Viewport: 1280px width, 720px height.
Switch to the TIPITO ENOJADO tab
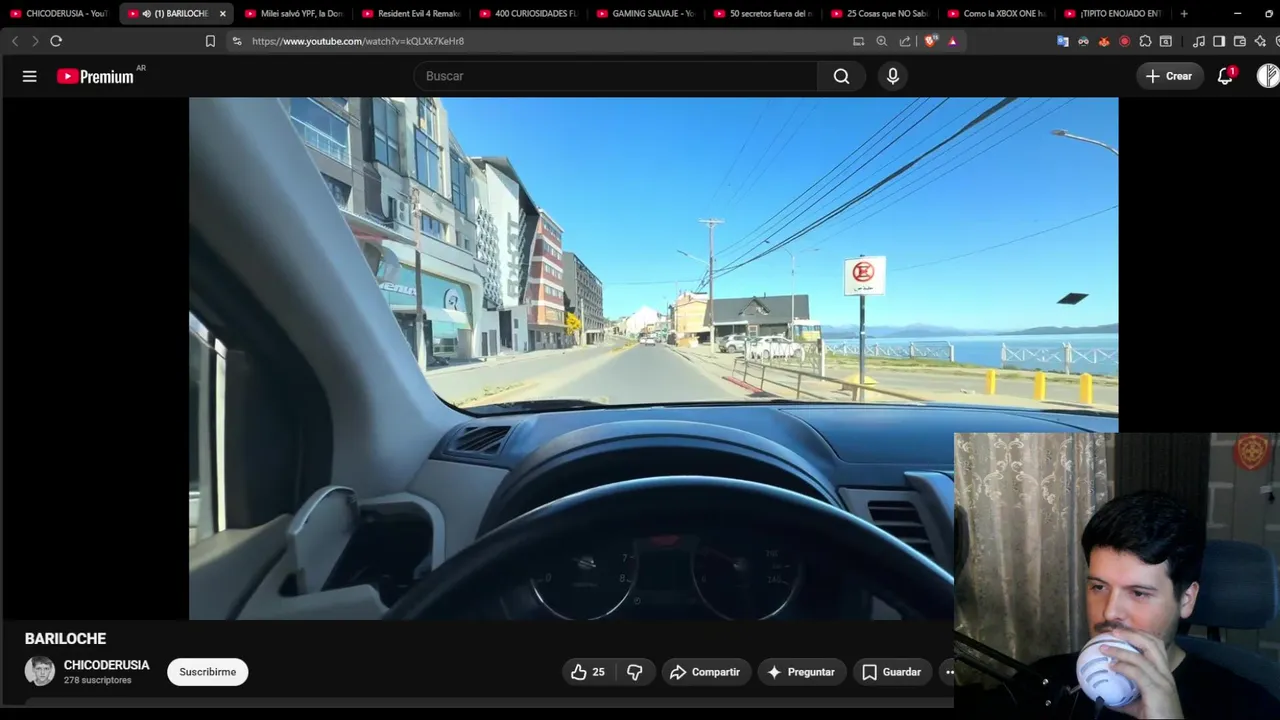tap(1113, 14)
